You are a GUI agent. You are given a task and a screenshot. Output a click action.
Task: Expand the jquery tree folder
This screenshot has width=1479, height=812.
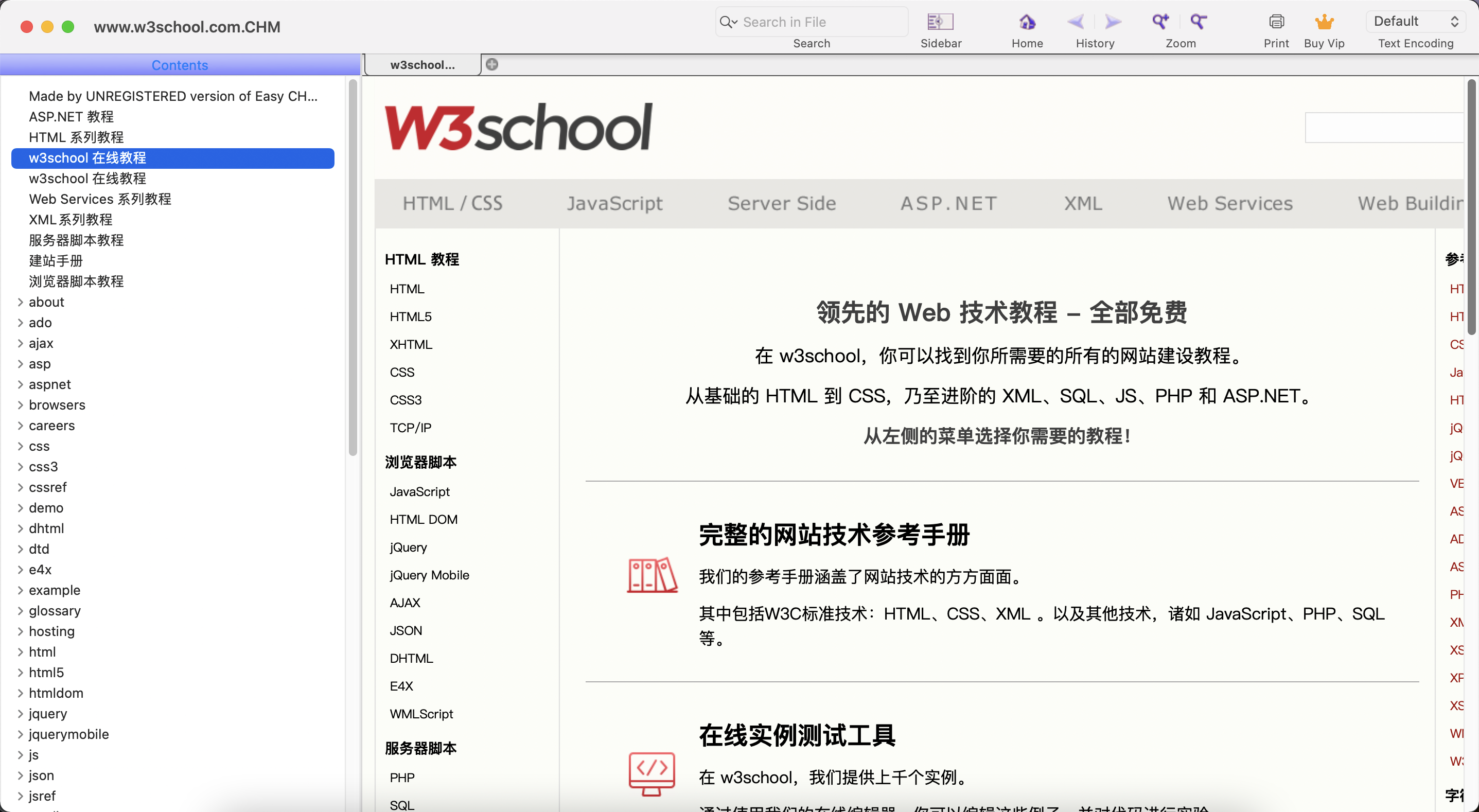tap(20, 714)
